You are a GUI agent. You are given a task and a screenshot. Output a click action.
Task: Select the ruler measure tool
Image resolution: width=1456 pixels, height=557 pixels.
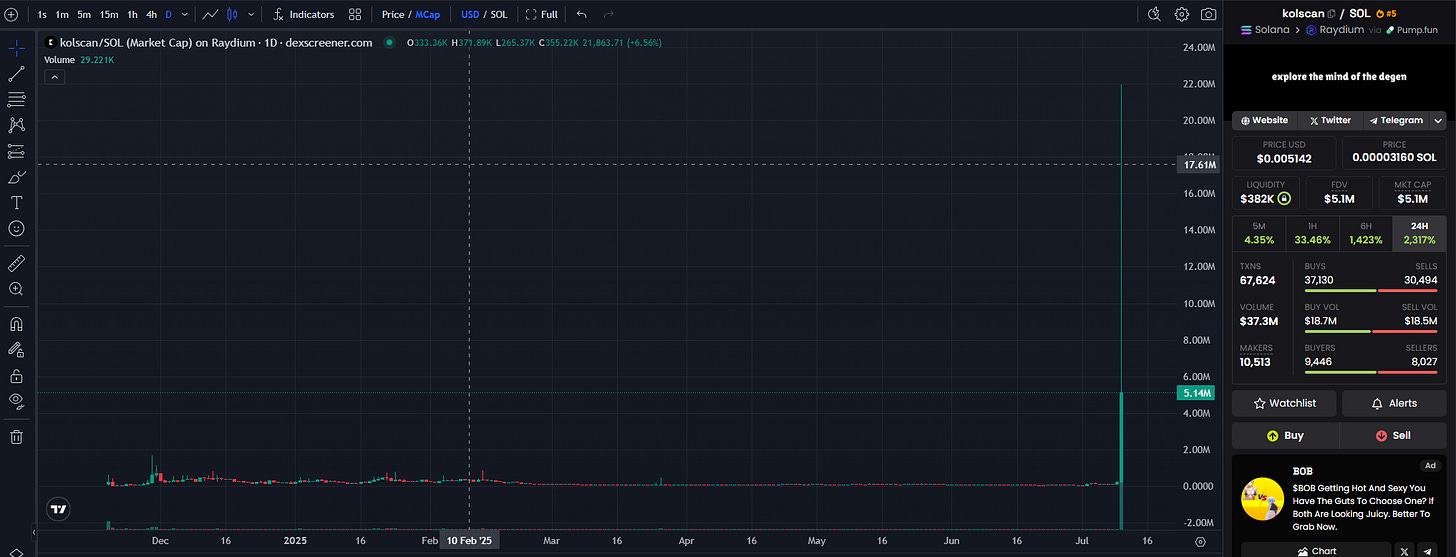pyautogui.click(x=16, y=262)
